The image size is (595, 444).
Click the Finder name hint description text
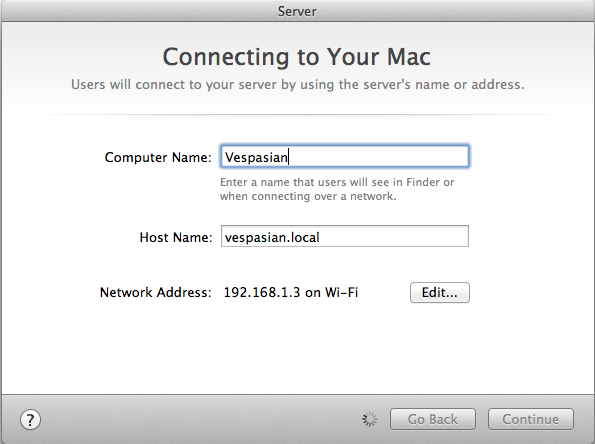point(337,189)
